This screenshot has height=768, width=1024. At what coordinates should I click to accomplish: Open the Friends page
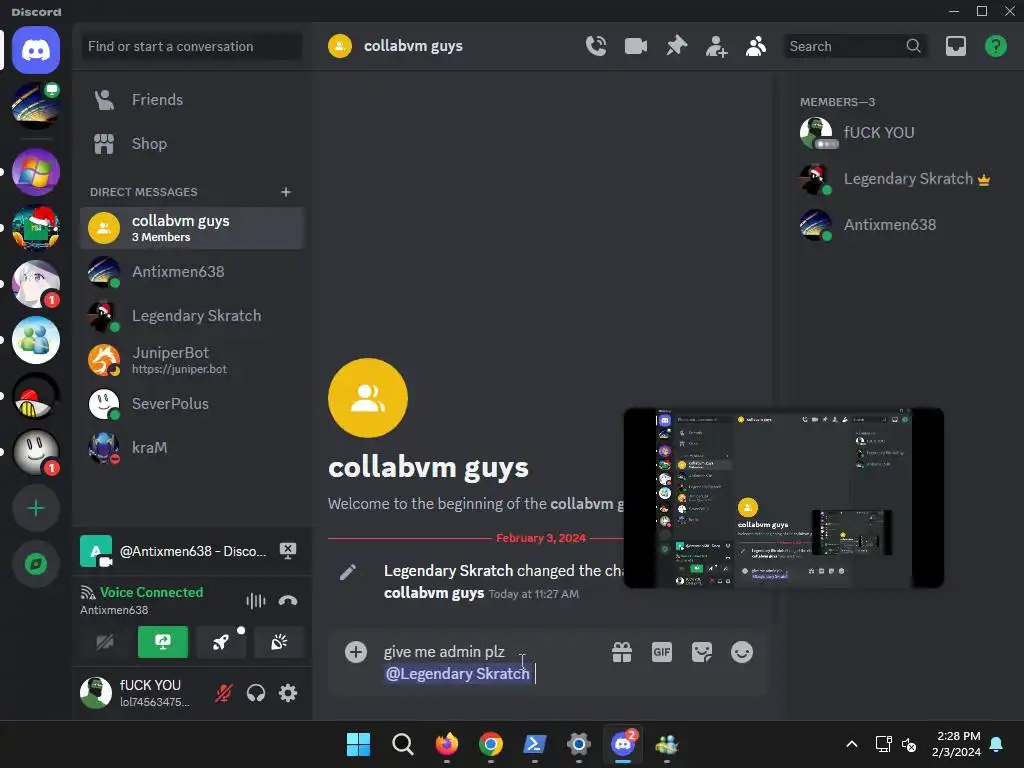click(192, 100)
